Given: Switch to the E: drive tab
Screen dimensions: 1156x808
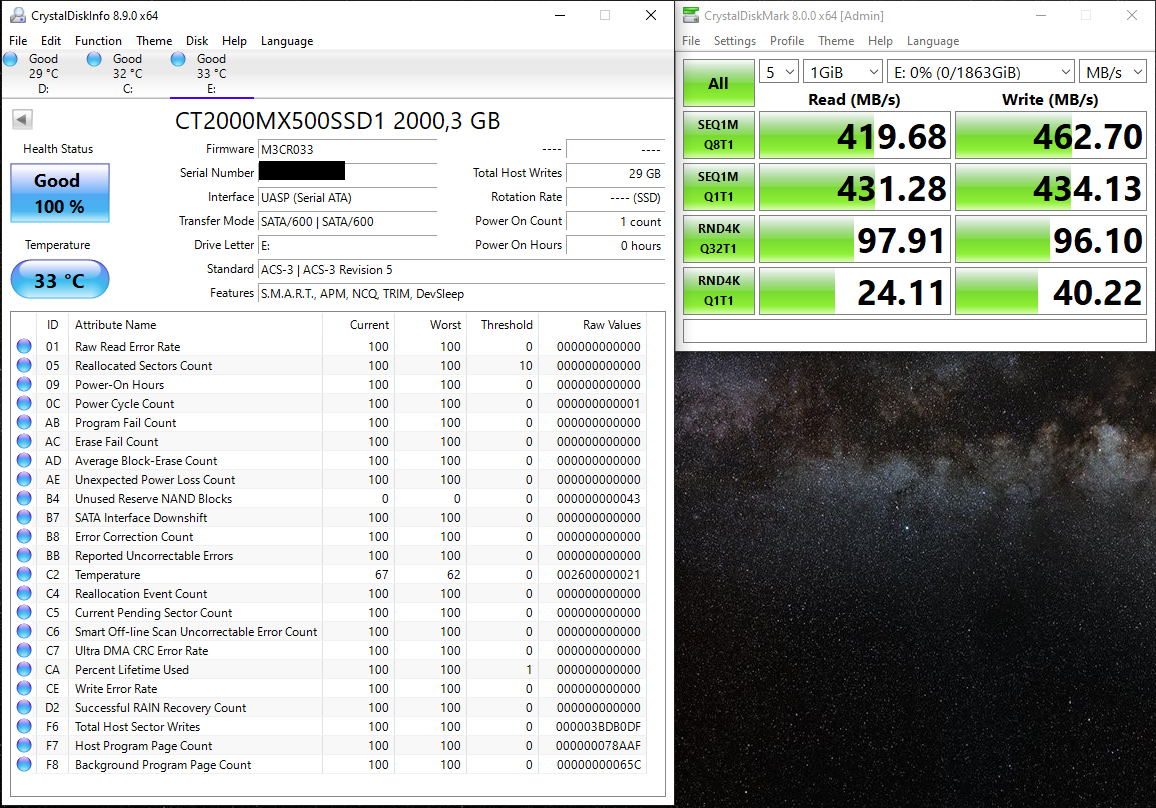Looking at the screenshot, I should coord(212,74).
